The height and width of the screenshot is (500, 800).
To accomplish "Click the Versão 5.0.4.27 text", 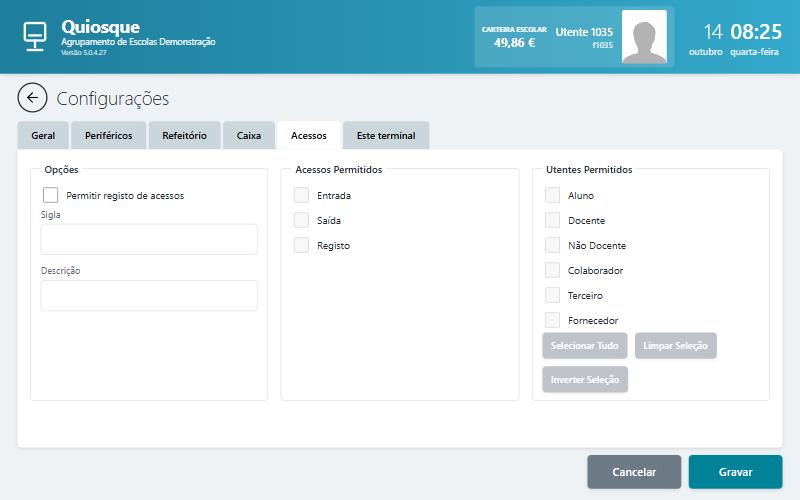I will (x=84, y=53).
